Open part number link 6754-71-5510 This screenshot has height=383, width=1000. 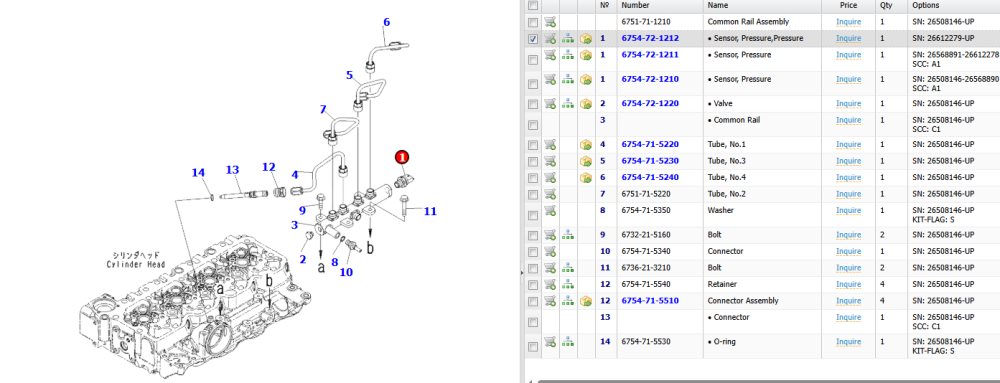pos(650,301)
